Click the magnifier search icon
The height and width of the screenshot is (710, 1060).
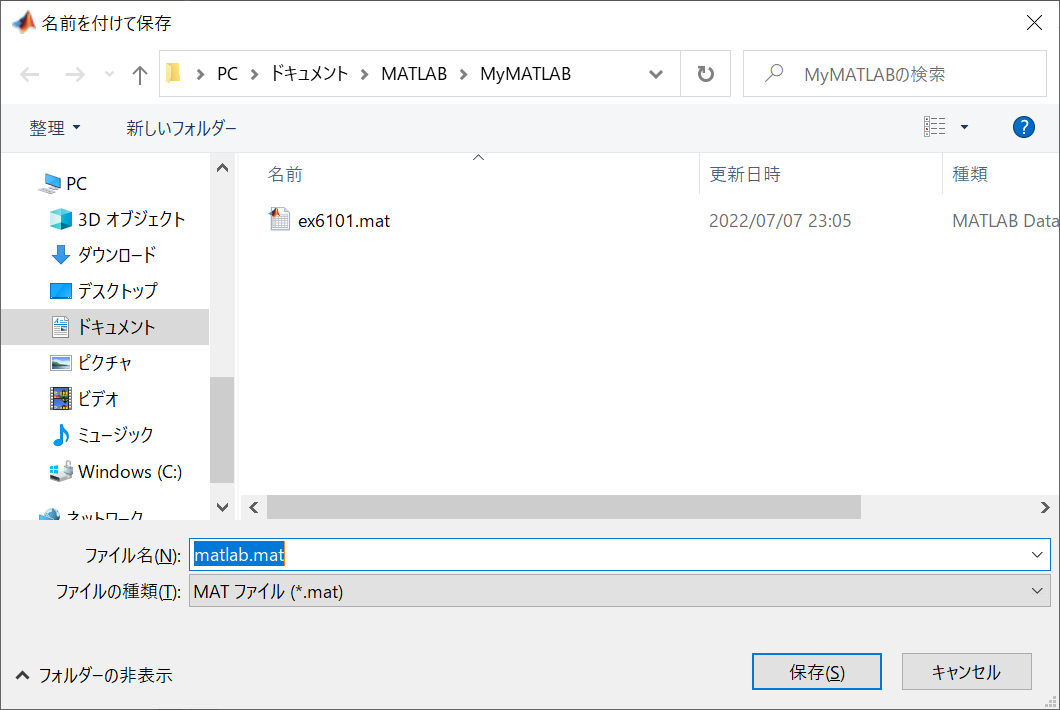pyautogui.click(x=774, y=73)
